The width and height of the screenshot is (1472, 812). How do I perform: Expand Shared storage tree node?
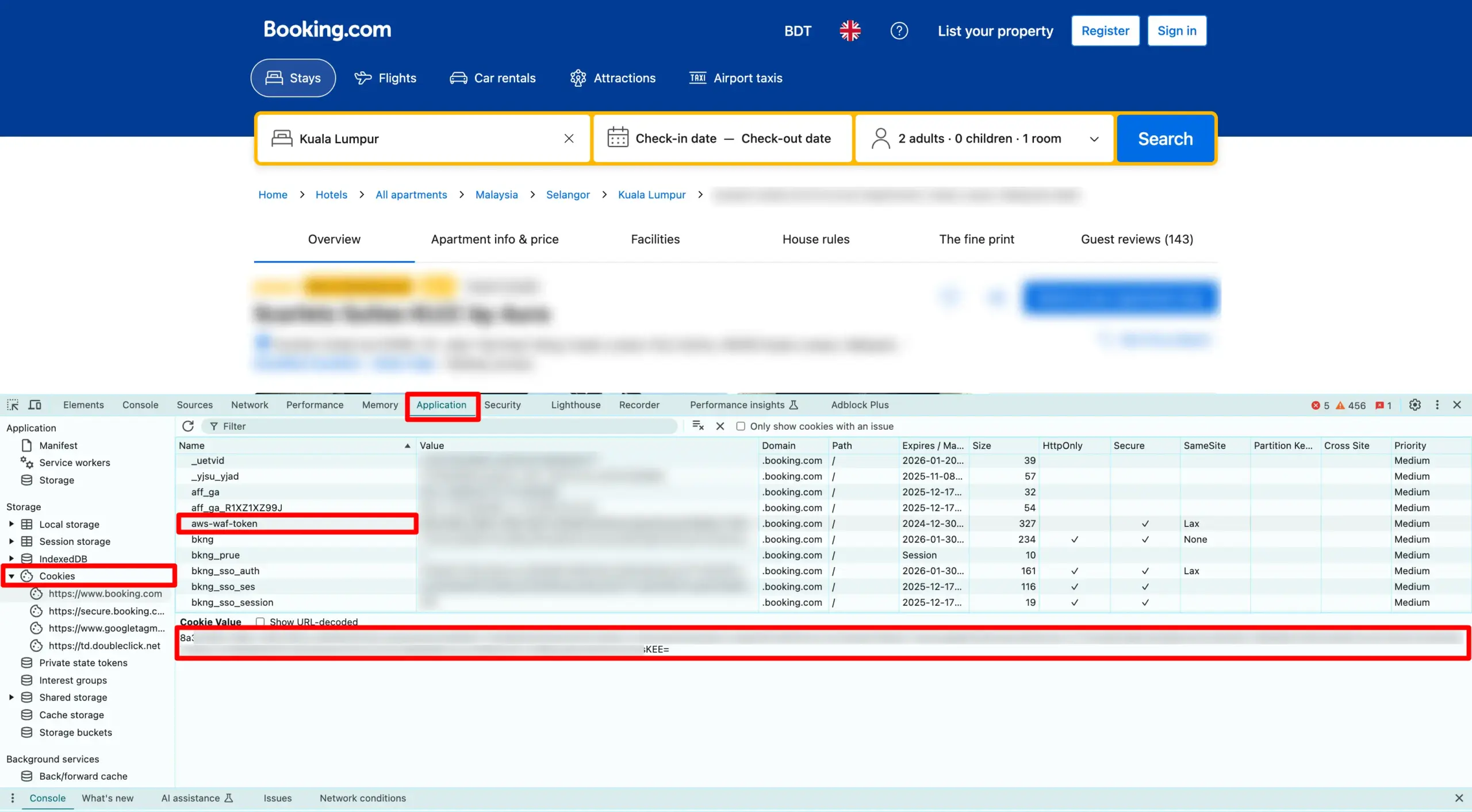11,697
